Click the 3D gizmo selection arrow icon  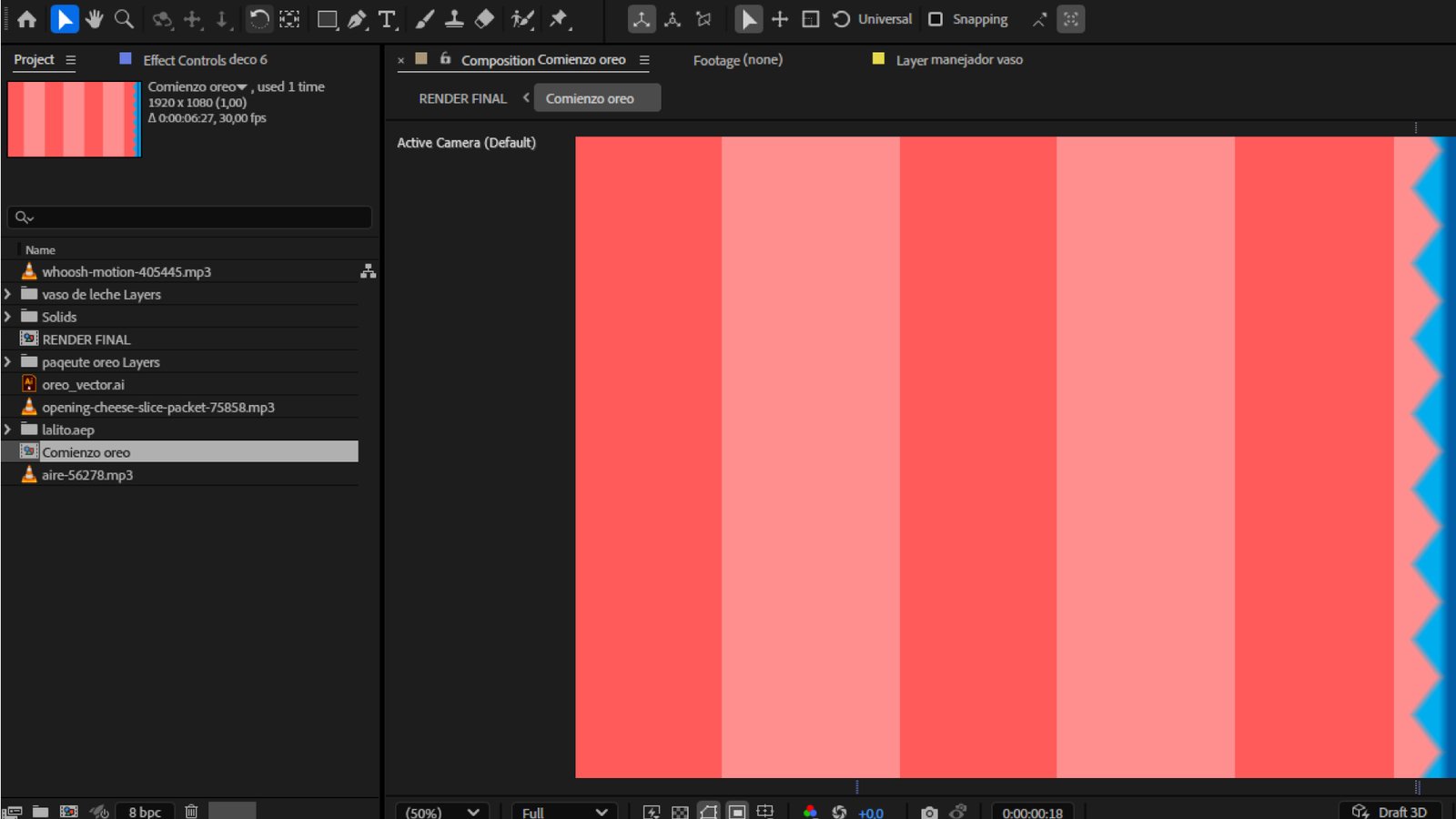point(748,19)
